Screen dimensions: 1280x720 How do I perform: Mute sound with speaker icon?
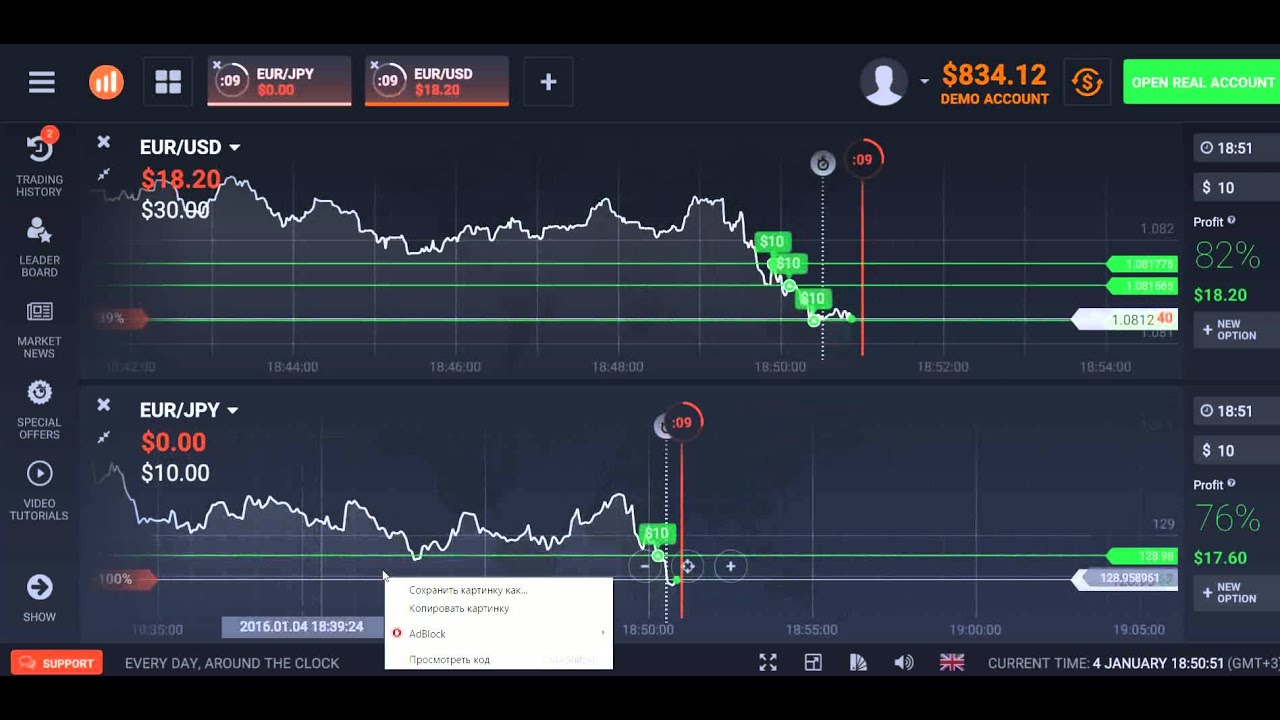coord(904,662)
